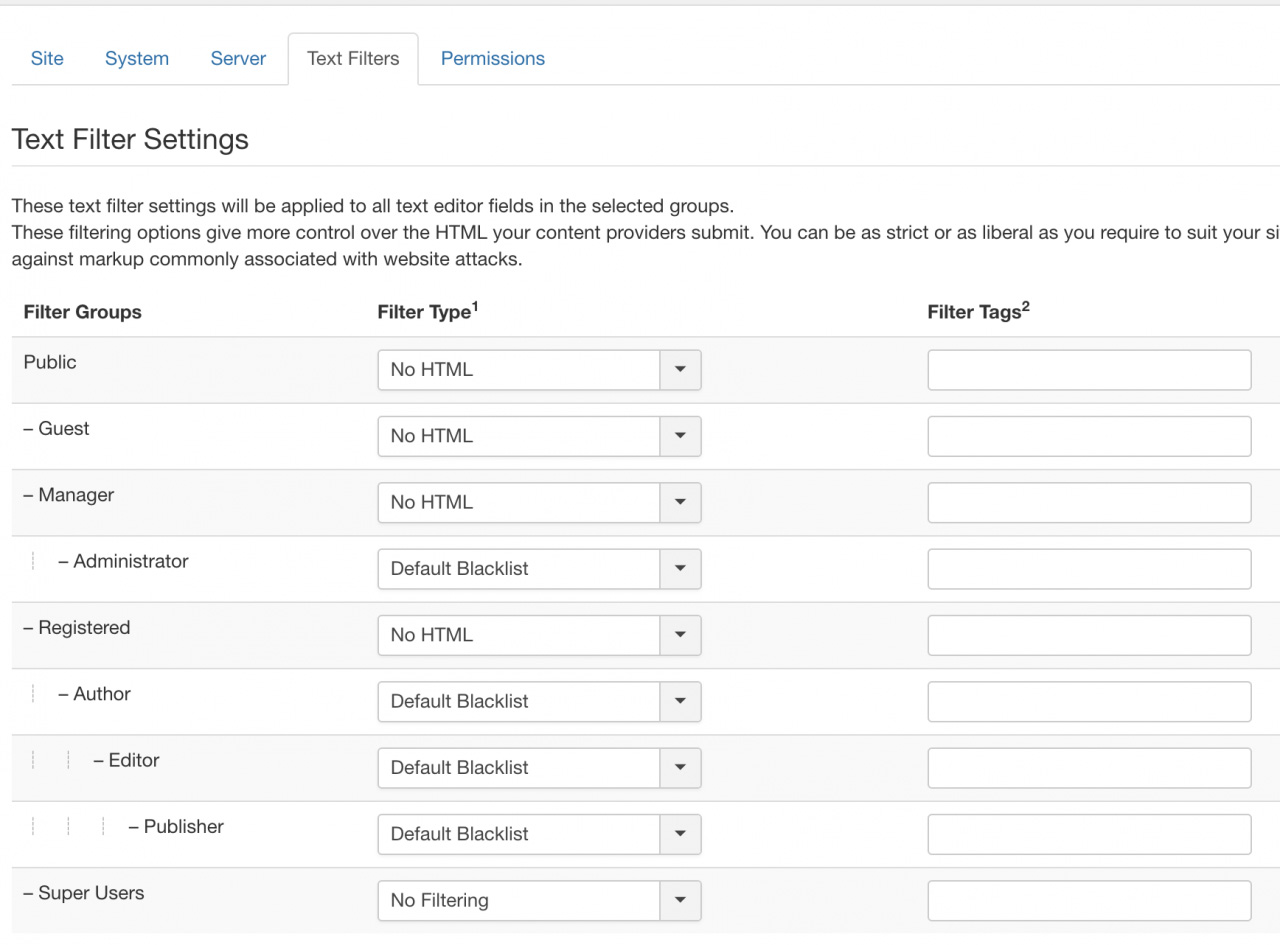Open Registered filter type dropdown
The image size is (1280, 945).
coord(539,635)
